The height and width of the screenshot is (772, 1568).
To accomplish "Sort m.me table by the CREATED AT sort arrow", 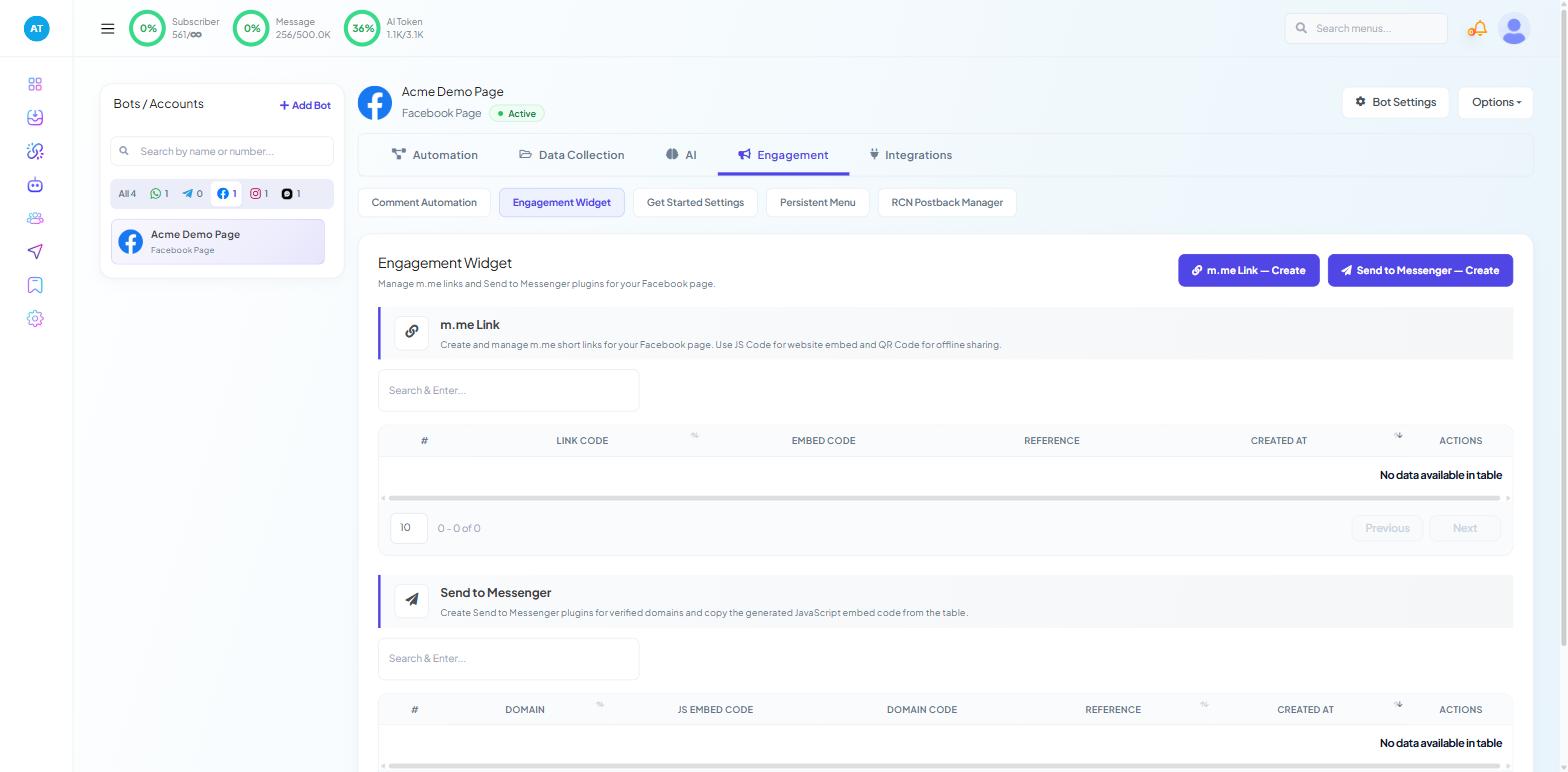I will click(x=1399, y=436).
